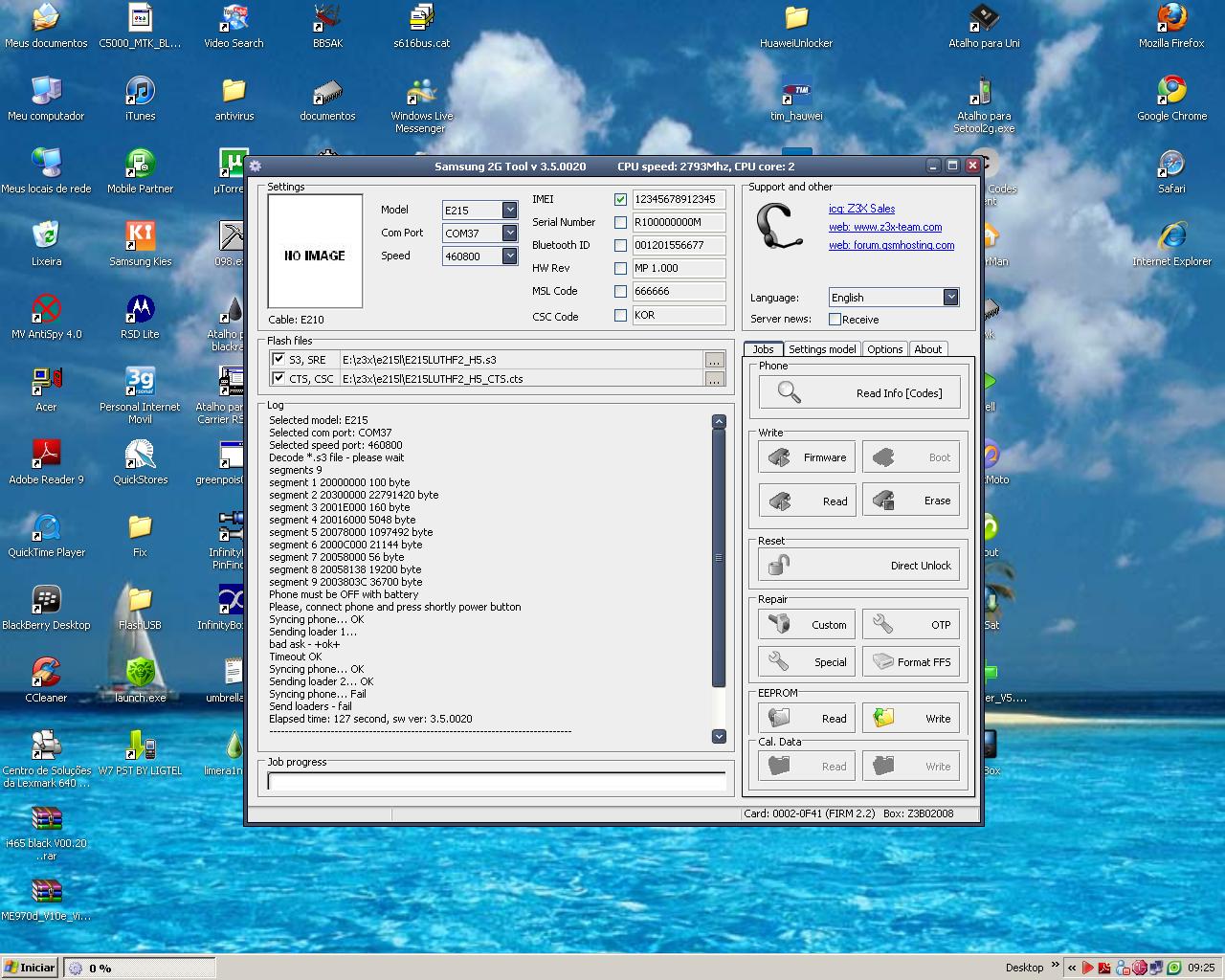Open BlackBerry Desktop icon
The image size is (1225, 980).
pos(46,608)
